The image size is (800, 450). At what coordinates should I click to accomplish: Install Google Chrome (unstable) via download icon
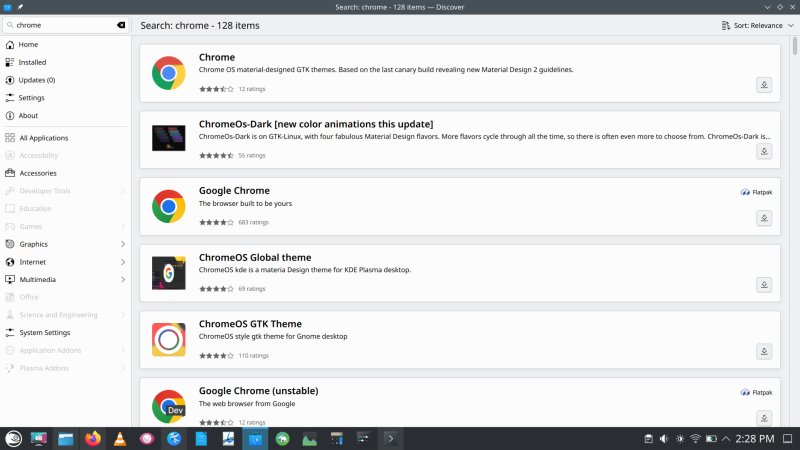click(764, 418)
